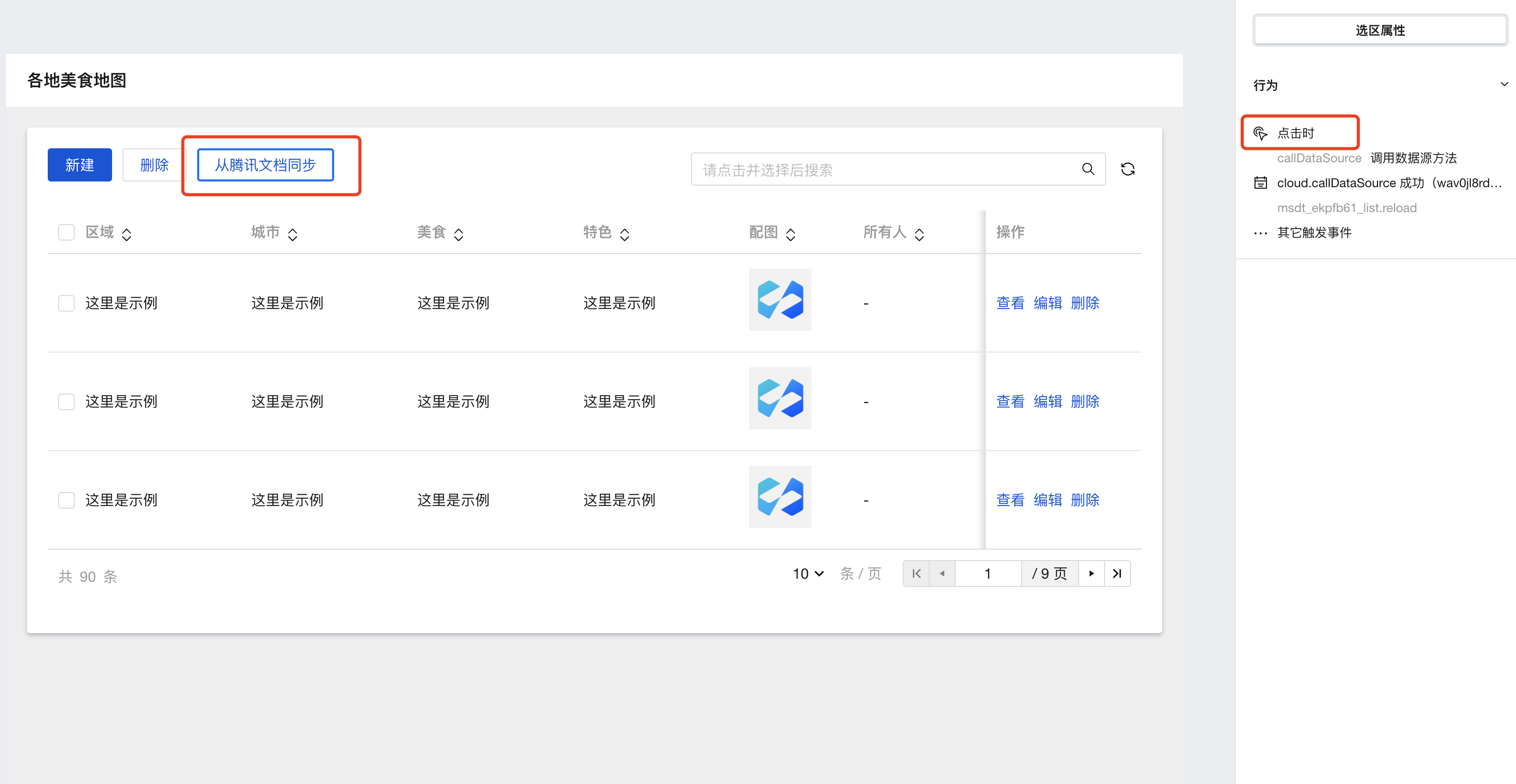Click the 新建 button
The width and height of the screenshot is (1516, 784).
click(x=79, y=165)
